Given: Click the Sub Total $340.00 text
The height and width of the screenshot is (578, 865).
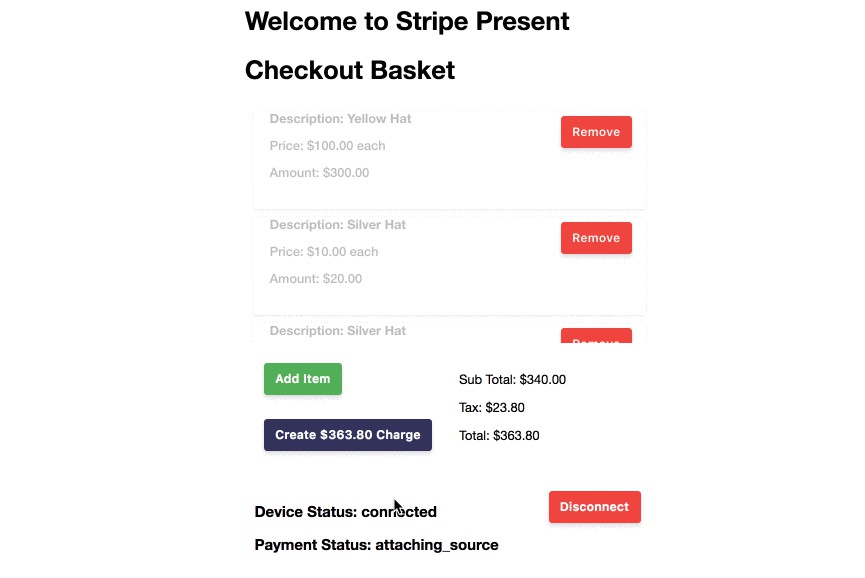Looking at the screenshot, I should point(512,380).
